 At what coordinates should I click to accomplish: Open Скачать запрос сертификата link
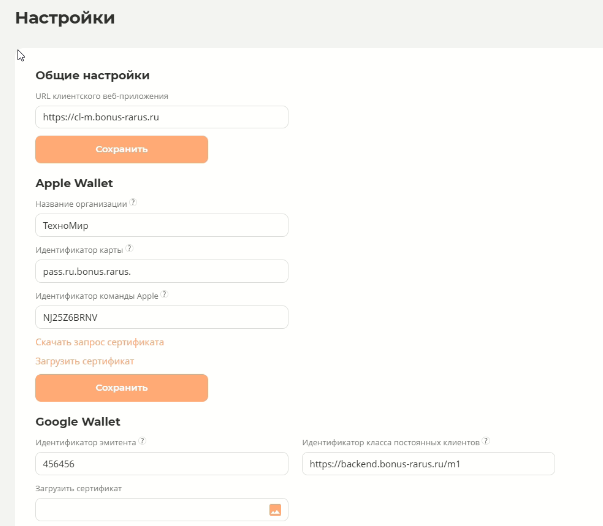[x=100, y=342]
